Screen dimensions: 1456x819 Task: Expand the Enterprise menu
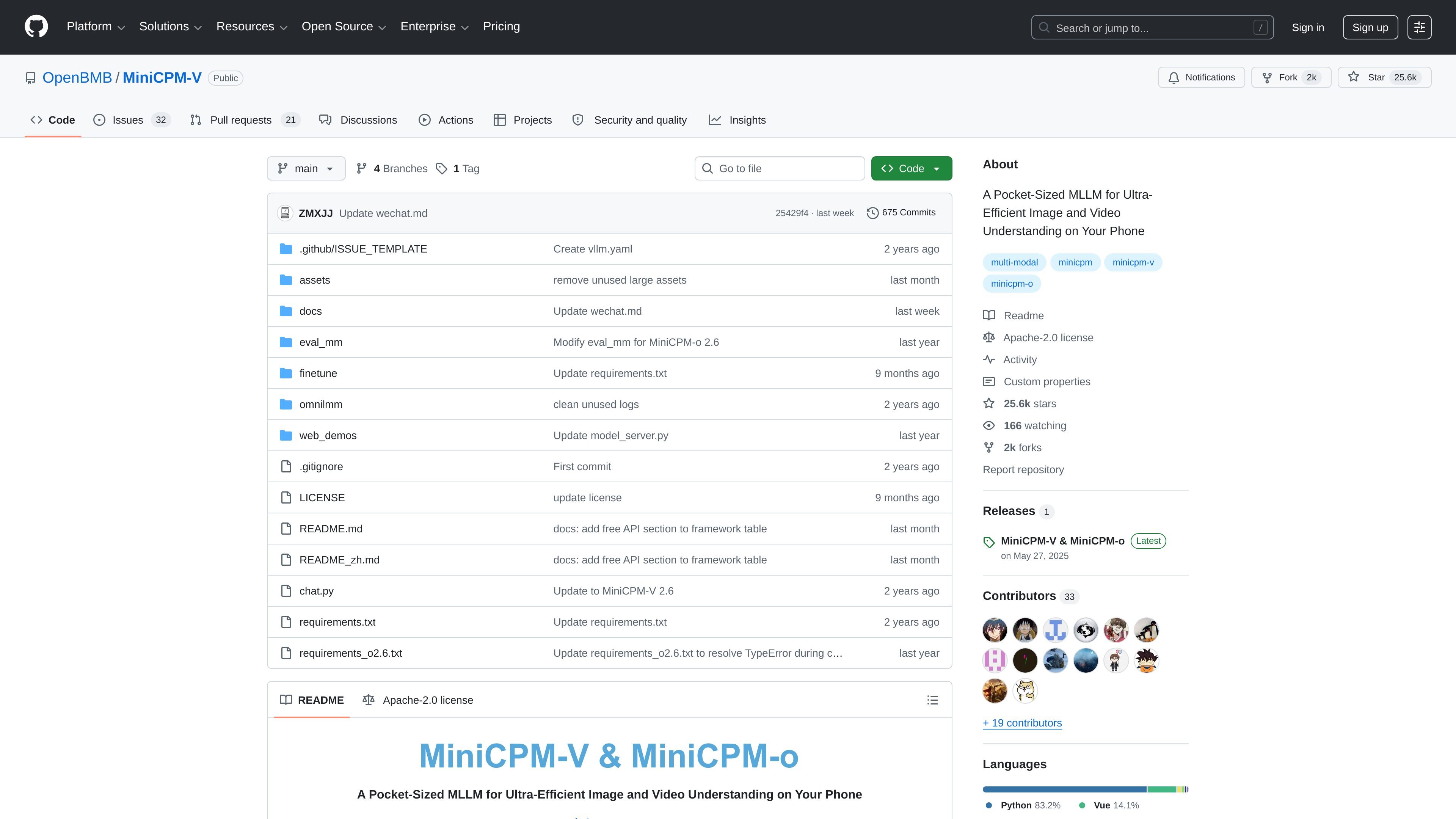point(435,27)
